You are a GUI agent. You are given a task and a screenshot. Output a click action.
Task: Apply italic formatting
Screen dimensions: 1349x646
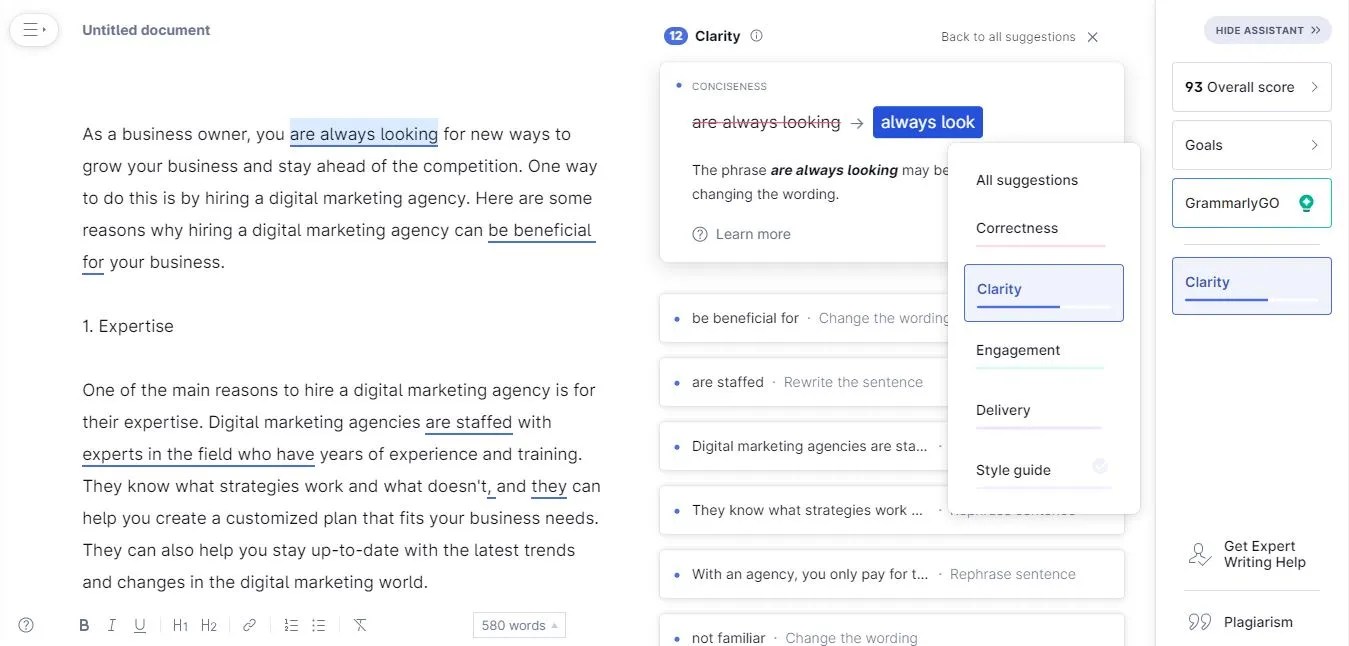[112, 624]
